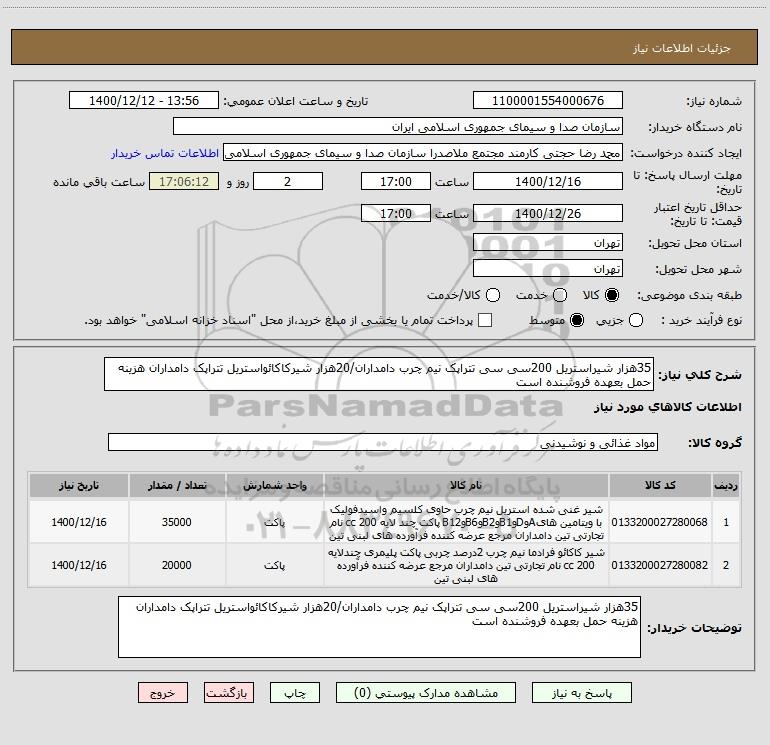Click the شرح کلی نیاز text box
Screen dimensions: 770x745
[379, 374]
